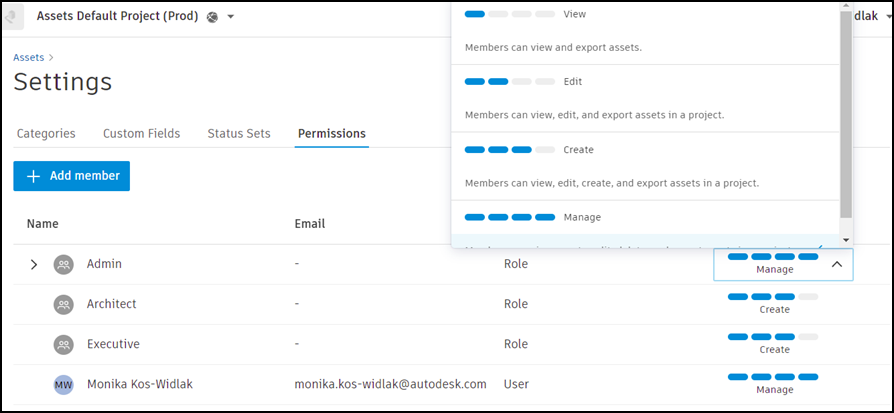Open the Custom Fields tab
Screen dimensions: 894x413
(x=141, y=133)
